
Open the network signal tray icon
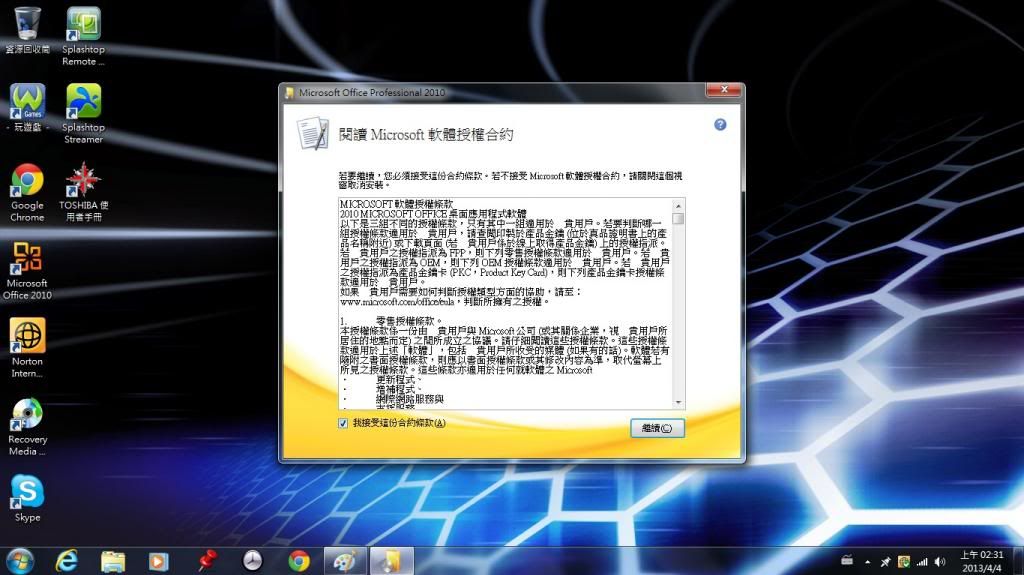922,561
